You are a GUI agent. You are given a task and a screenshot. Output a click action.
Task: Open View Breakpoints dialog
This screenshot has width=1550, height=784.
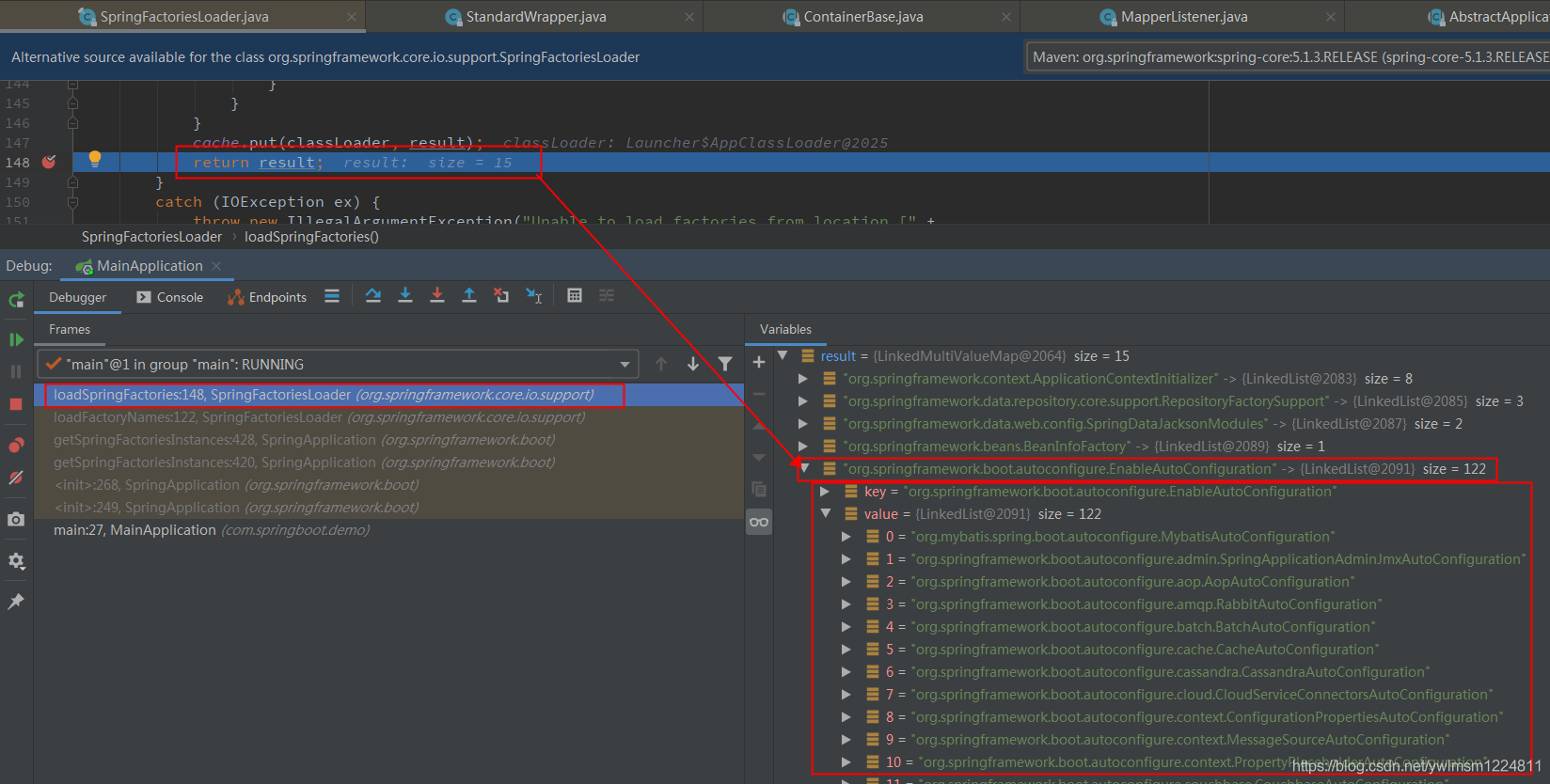click(16, 445)
